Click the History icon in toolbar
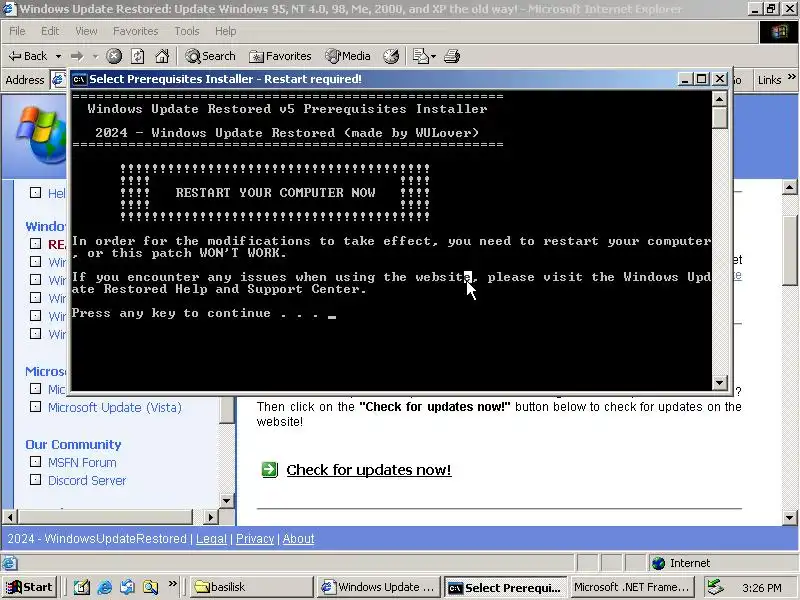Screen dimensions: 800x600 click(x=391, y=56)
